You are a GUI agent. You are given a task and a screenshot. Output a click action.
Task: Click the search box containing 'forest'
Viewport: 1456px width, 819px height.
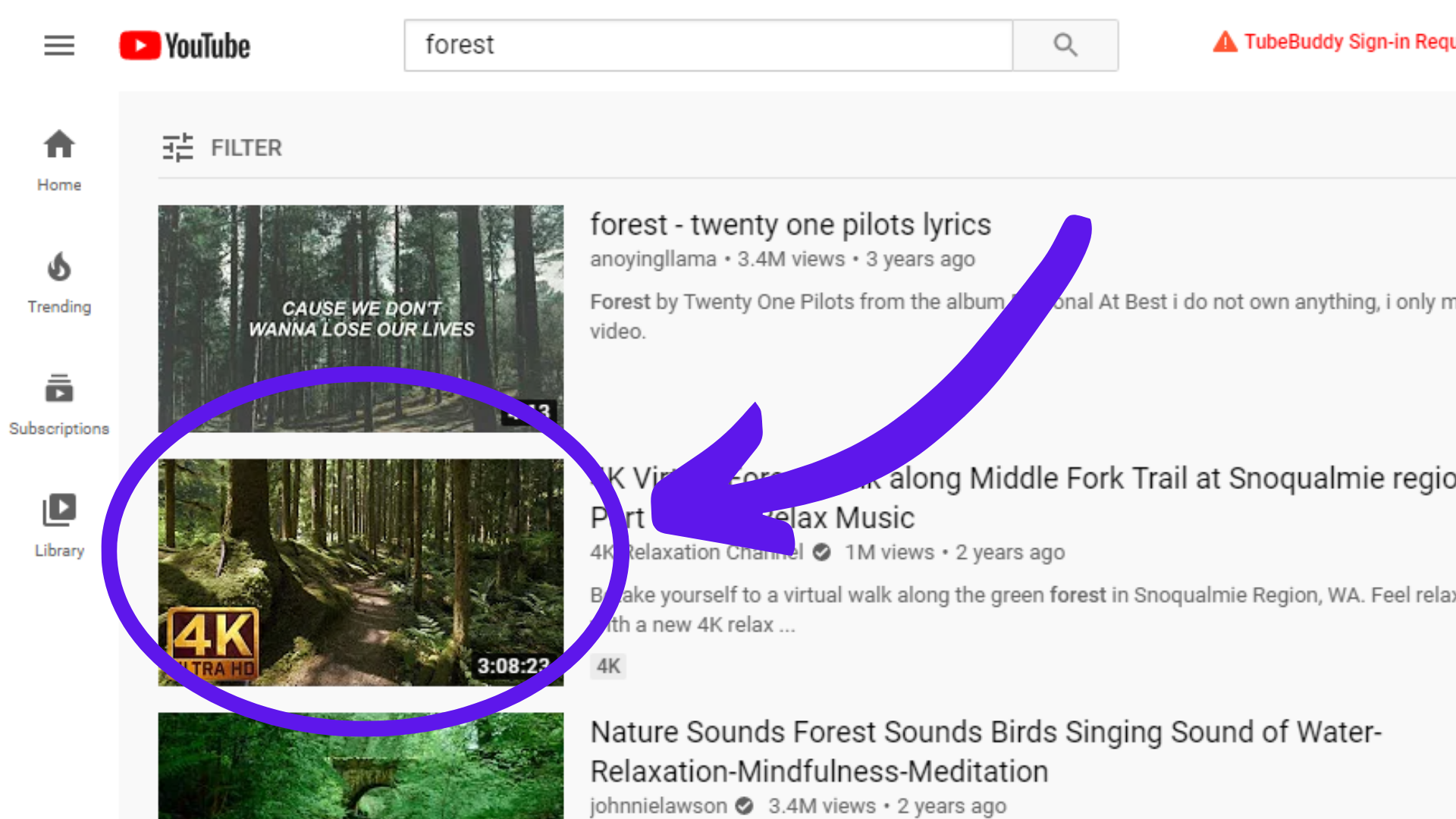tap(708, 45)
